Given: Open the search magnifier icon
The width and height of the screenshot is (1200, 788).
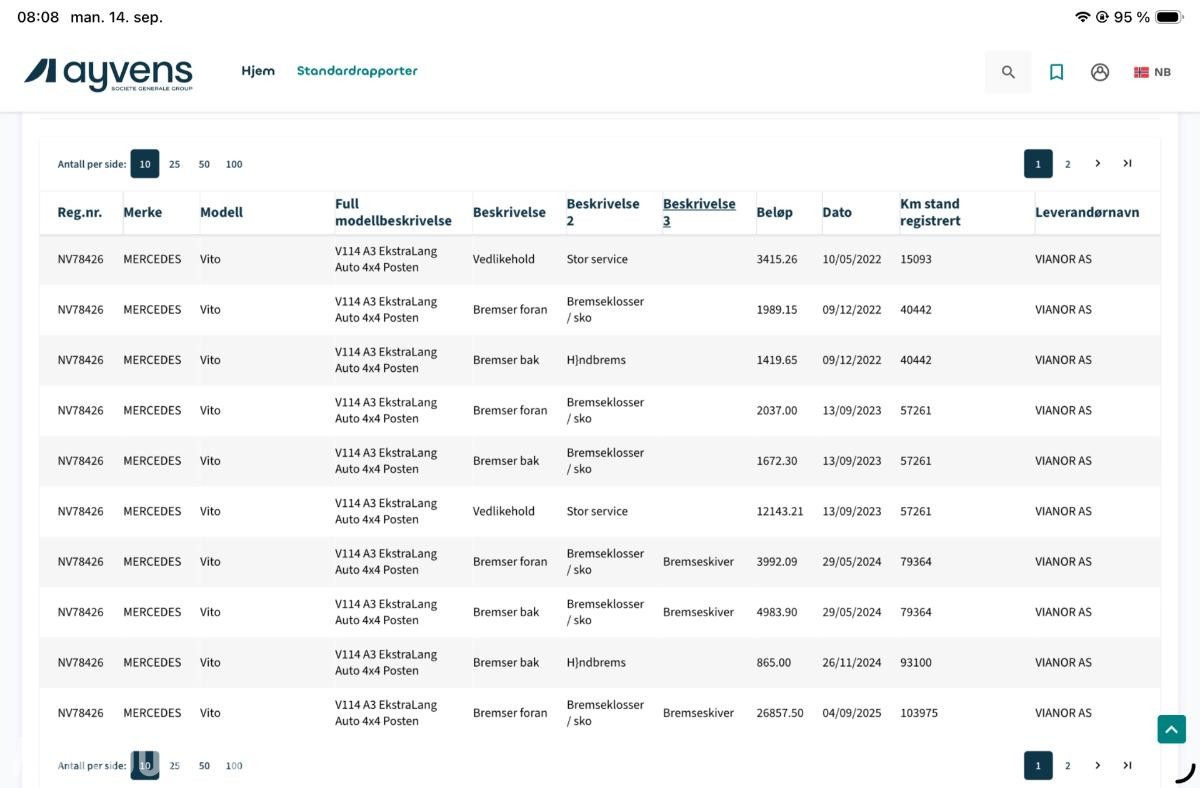Looking at the screenshot, I should (x=1008, y=72).
